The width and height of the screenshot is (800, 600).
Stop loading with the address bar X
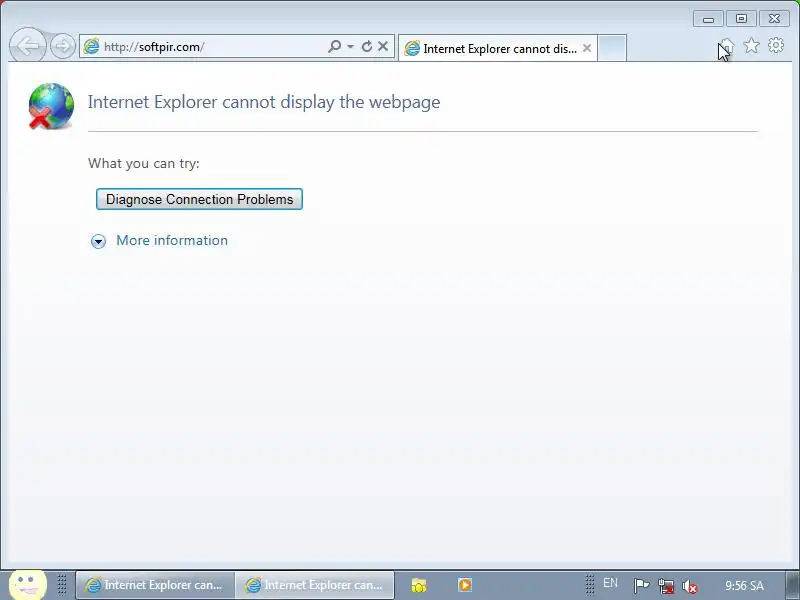tap(383, 46)
